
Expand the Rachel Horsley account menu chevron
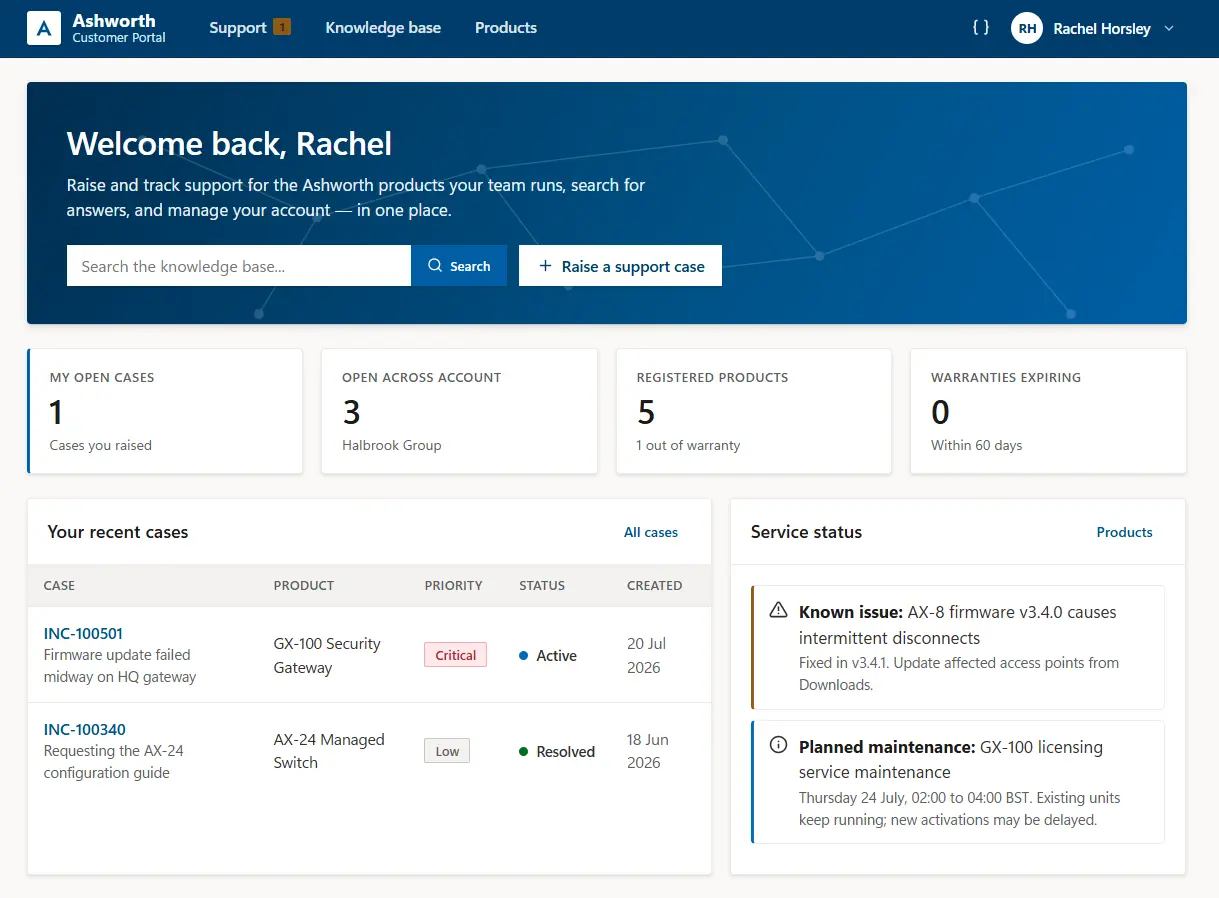coord(1169,28)
